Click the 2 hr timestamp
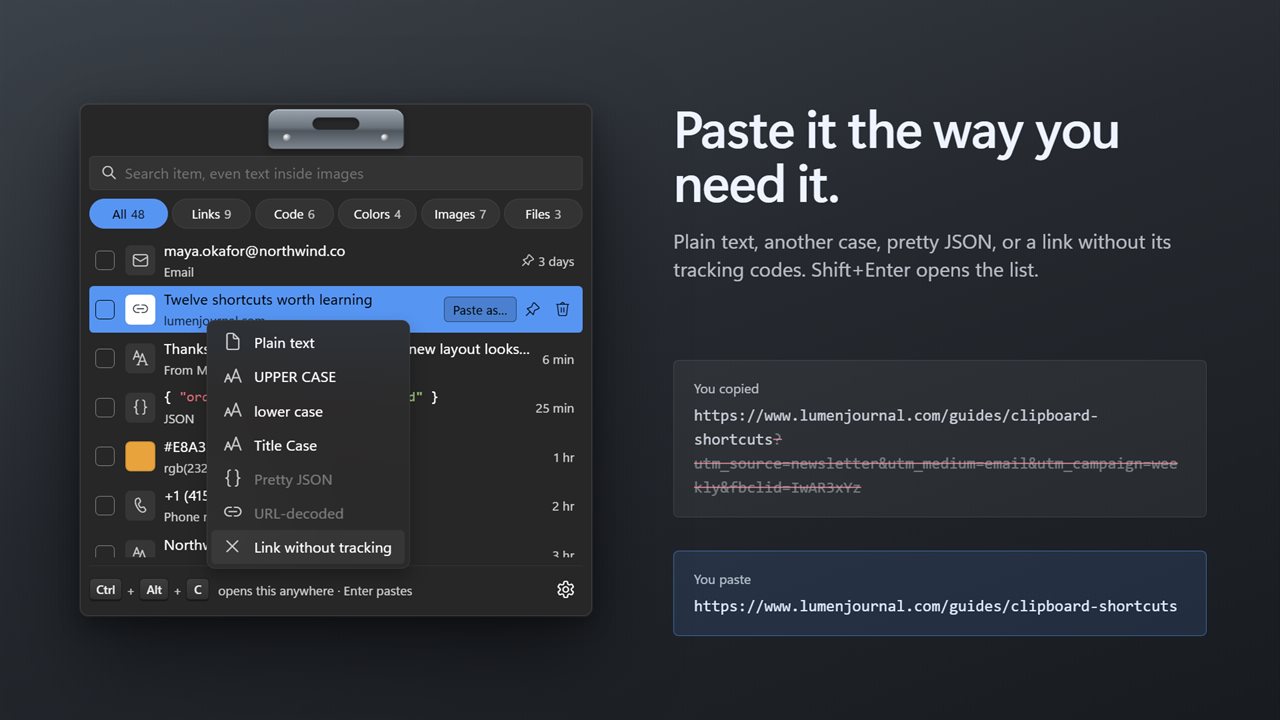This screenshot has height=720, width=1280. [563, 506]
